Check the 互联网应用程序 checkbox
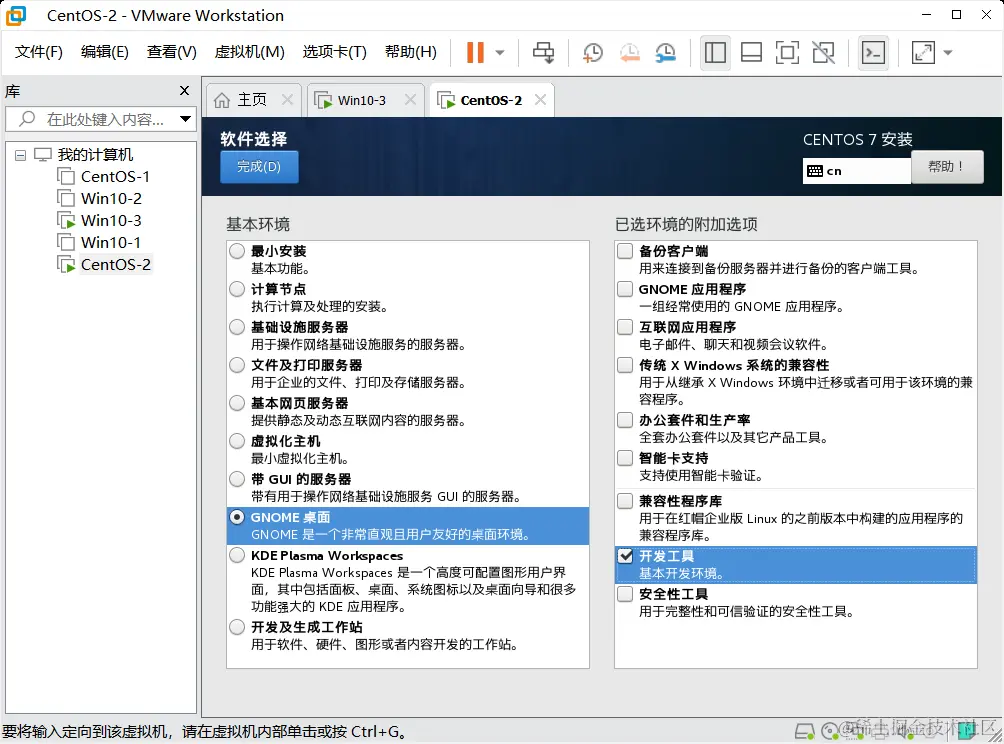 [625, 327]
